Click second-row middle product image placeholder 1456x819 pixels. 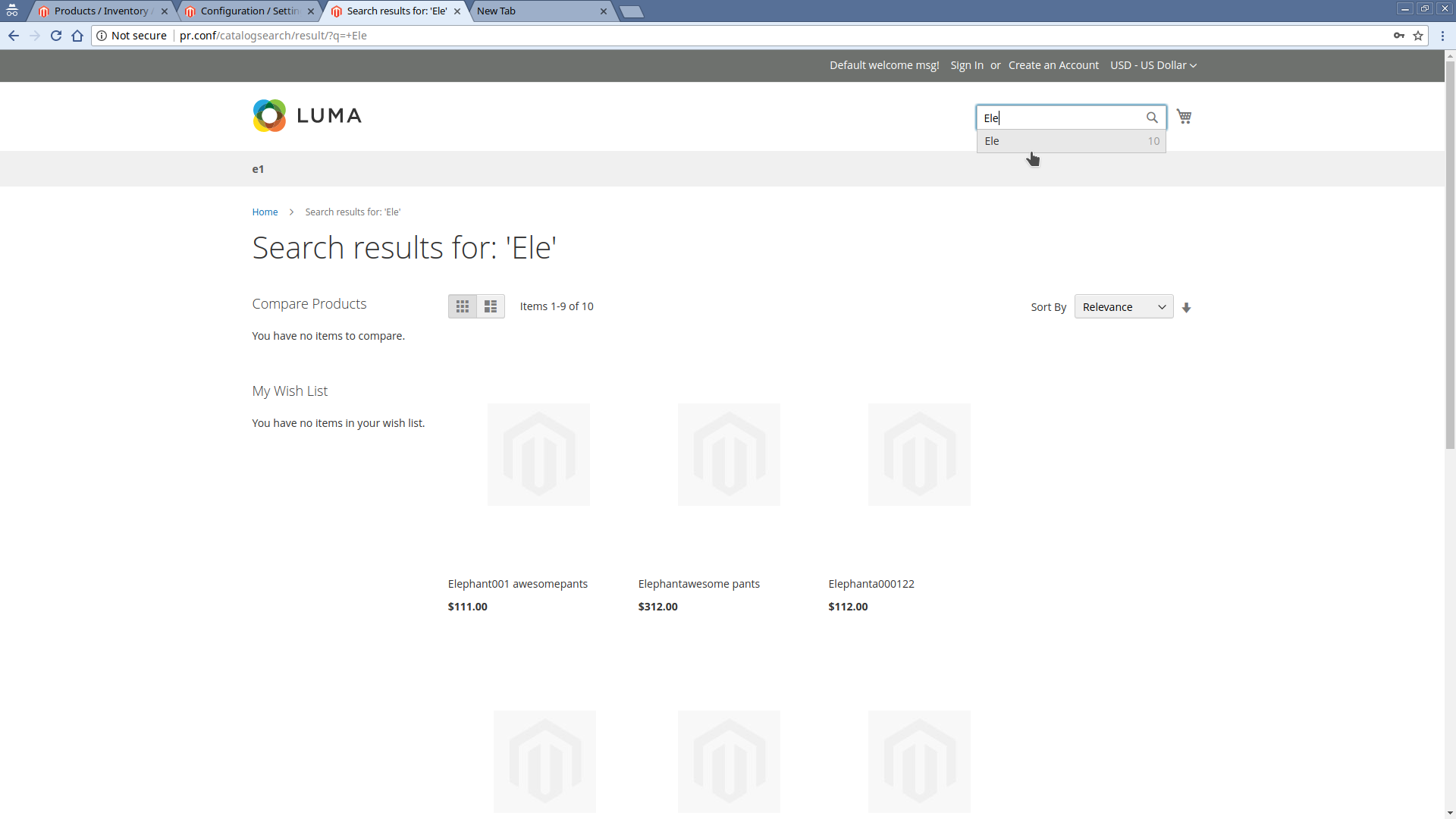[729, 761]
